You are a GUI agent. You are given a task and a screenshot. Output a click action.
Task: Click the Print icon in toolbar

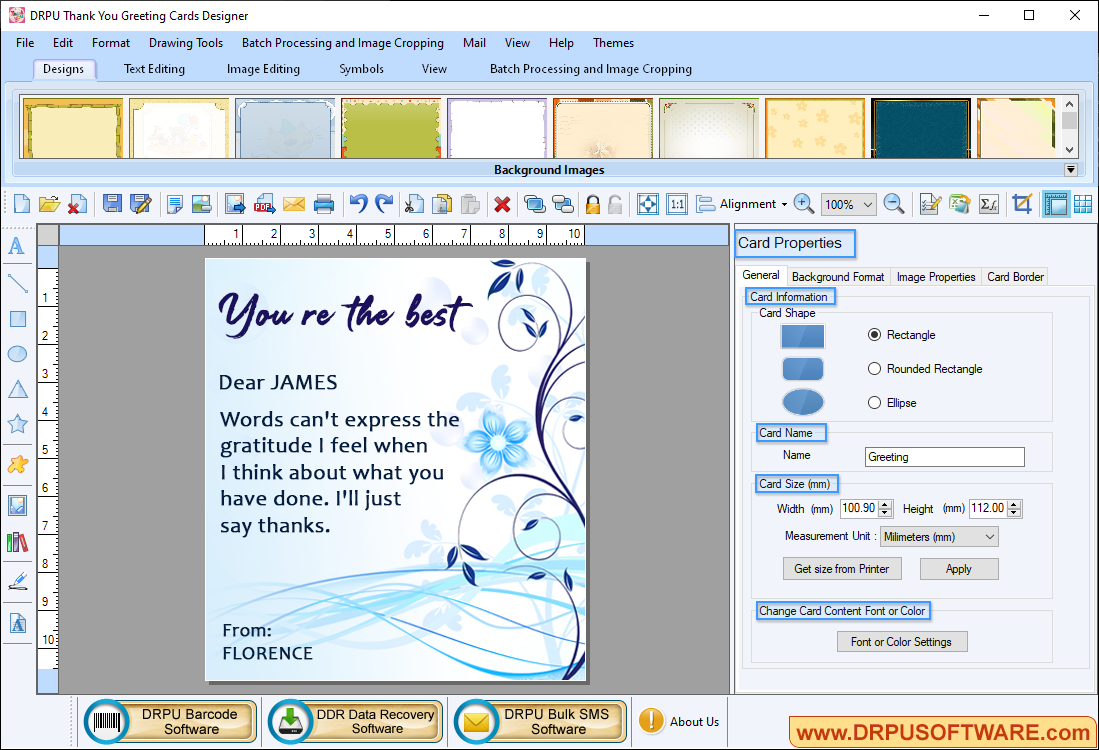324,204
